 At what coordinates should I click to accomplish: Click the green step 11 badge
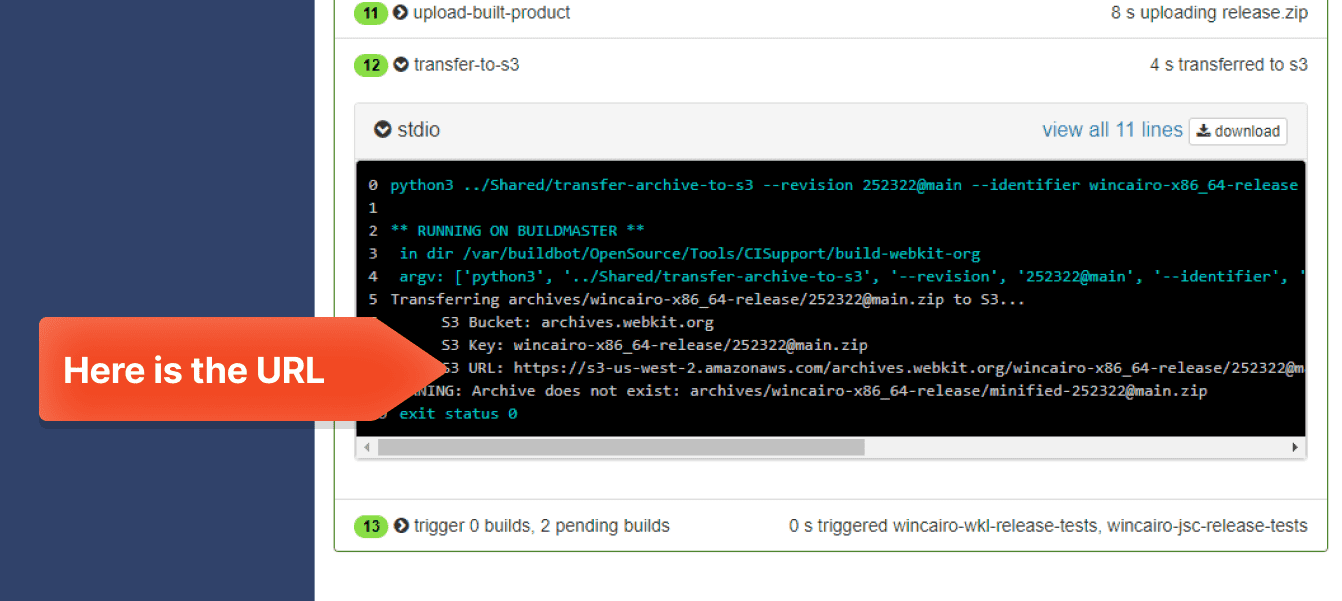pyautogui.click(x=370, y=13)
